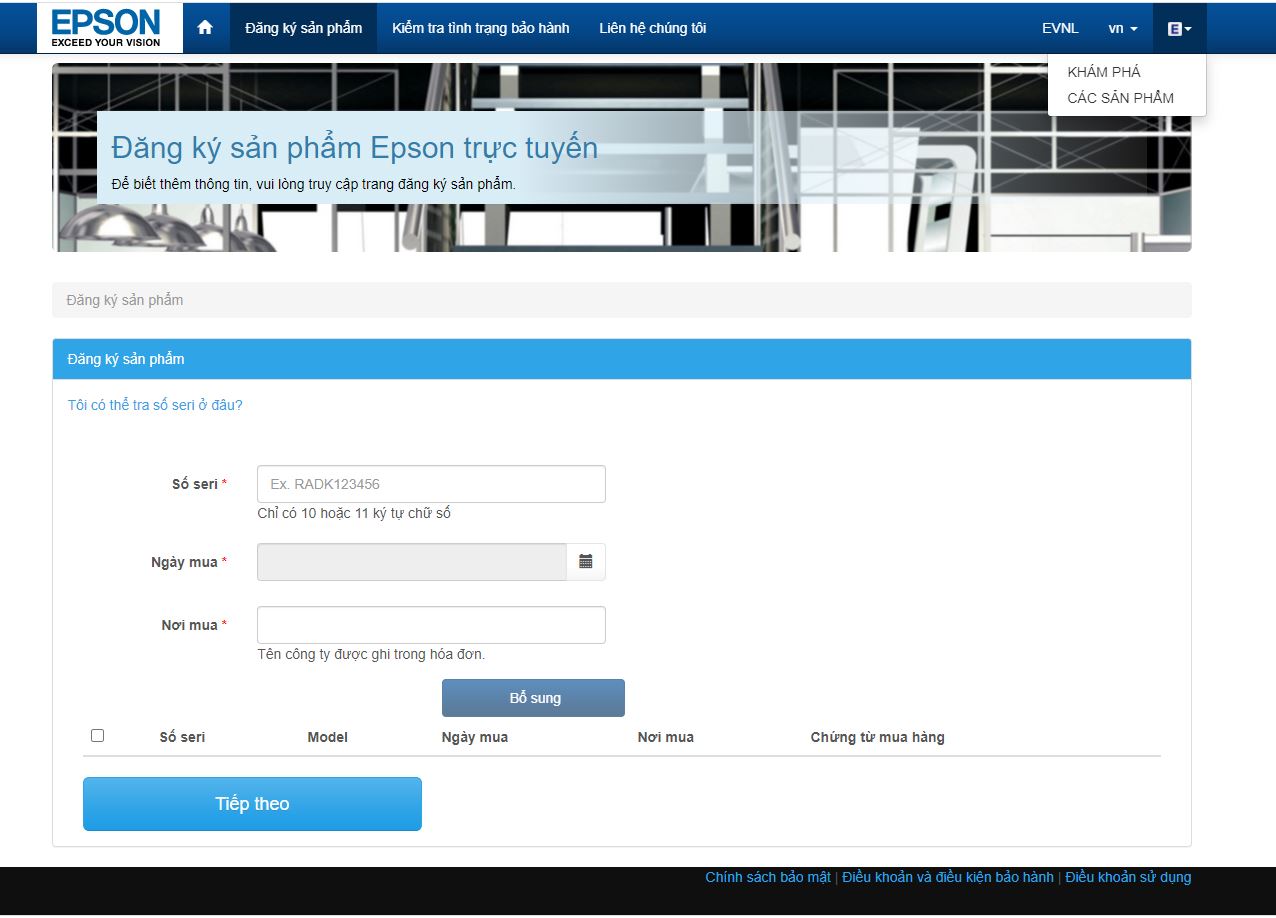Screen dimensions: 1276x918
Task: Choose CÁC SẢN PHẨM from the dropdown menu
Action: [1121, 98]
